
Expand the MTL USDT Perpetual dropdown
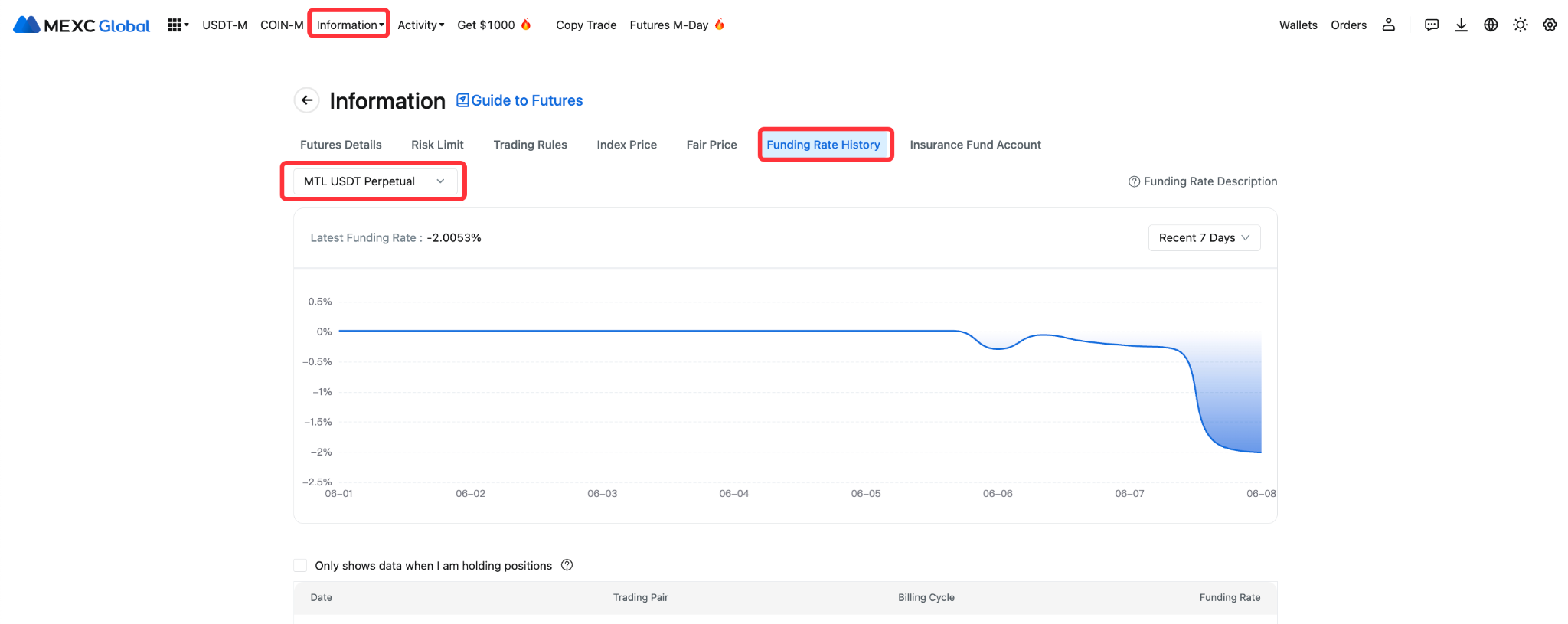[x=374, y=181]
